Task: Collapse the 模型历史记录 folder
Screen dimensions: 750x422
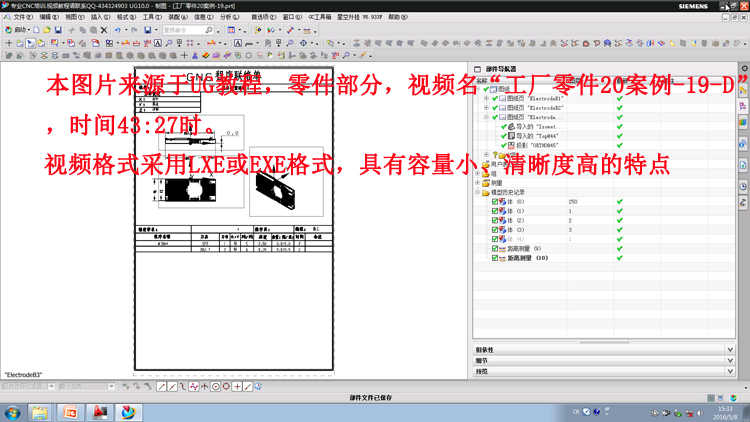Action: click(x=477, y=192)
